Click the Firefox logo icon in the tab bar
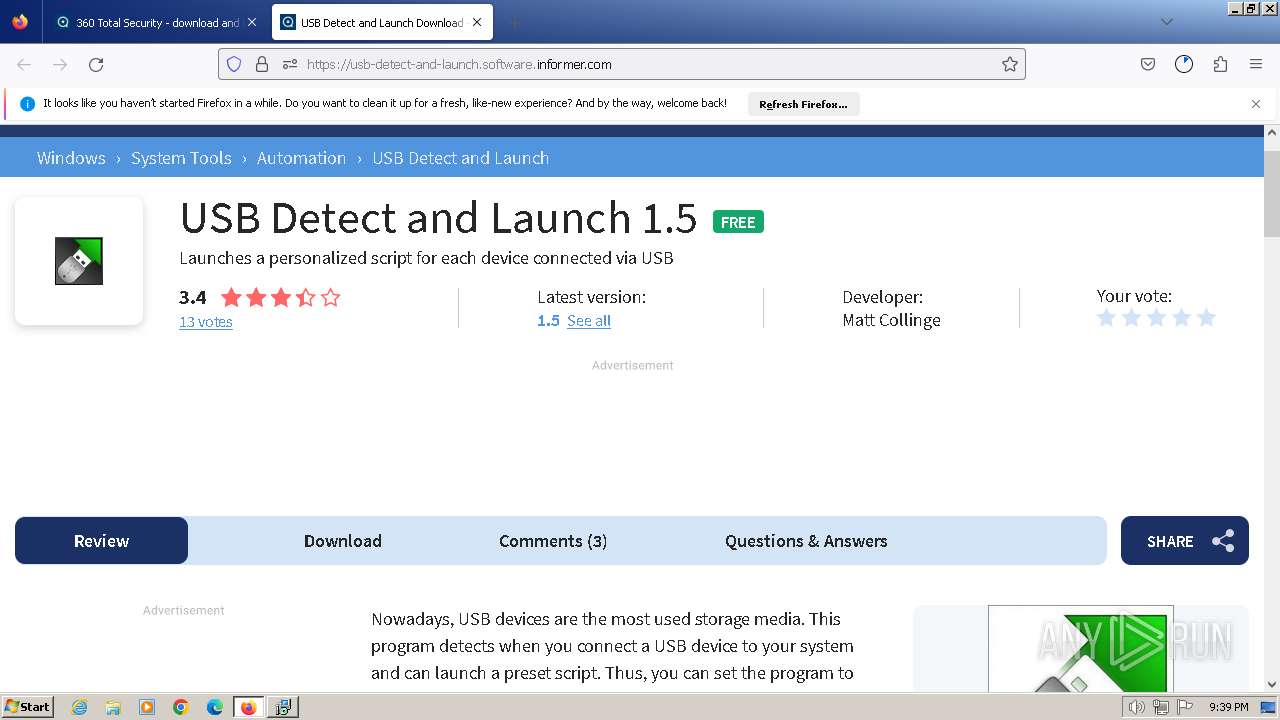This screenshot has width=1280, height=720. pos(20,22)
